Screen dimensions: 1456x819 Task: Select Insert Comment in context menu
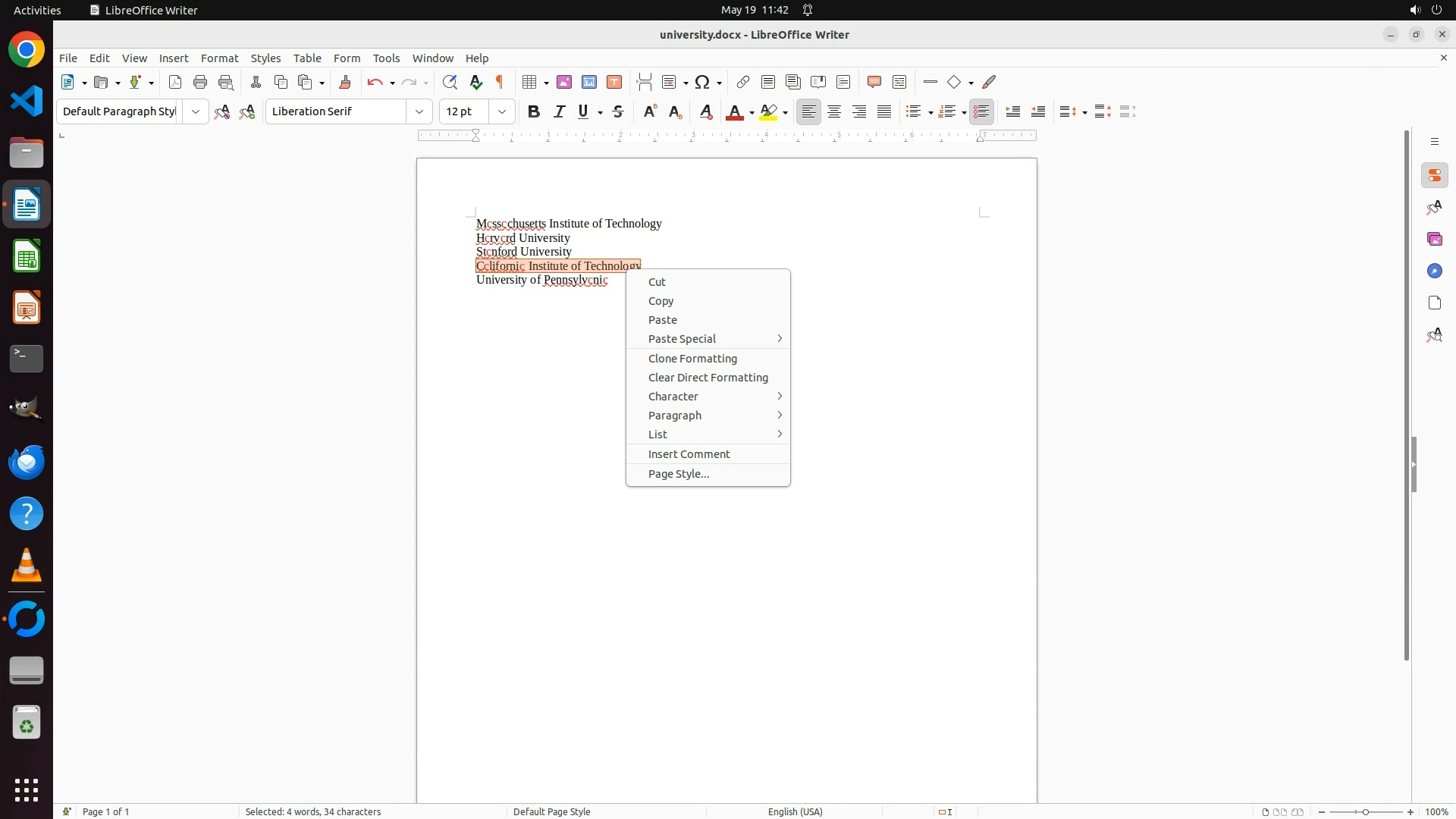[x=689, y=454]
